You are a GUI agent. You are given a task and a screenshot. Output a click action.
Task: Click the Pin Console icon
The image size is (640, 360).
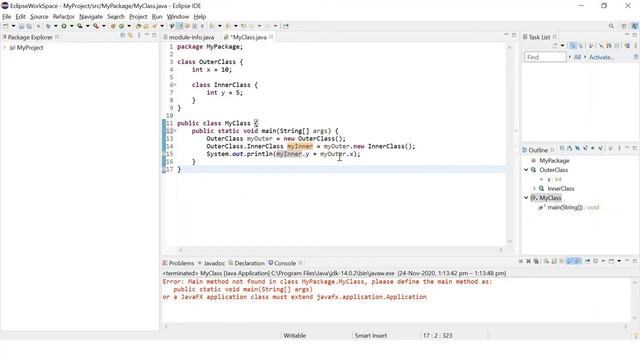tap(588, 261)
